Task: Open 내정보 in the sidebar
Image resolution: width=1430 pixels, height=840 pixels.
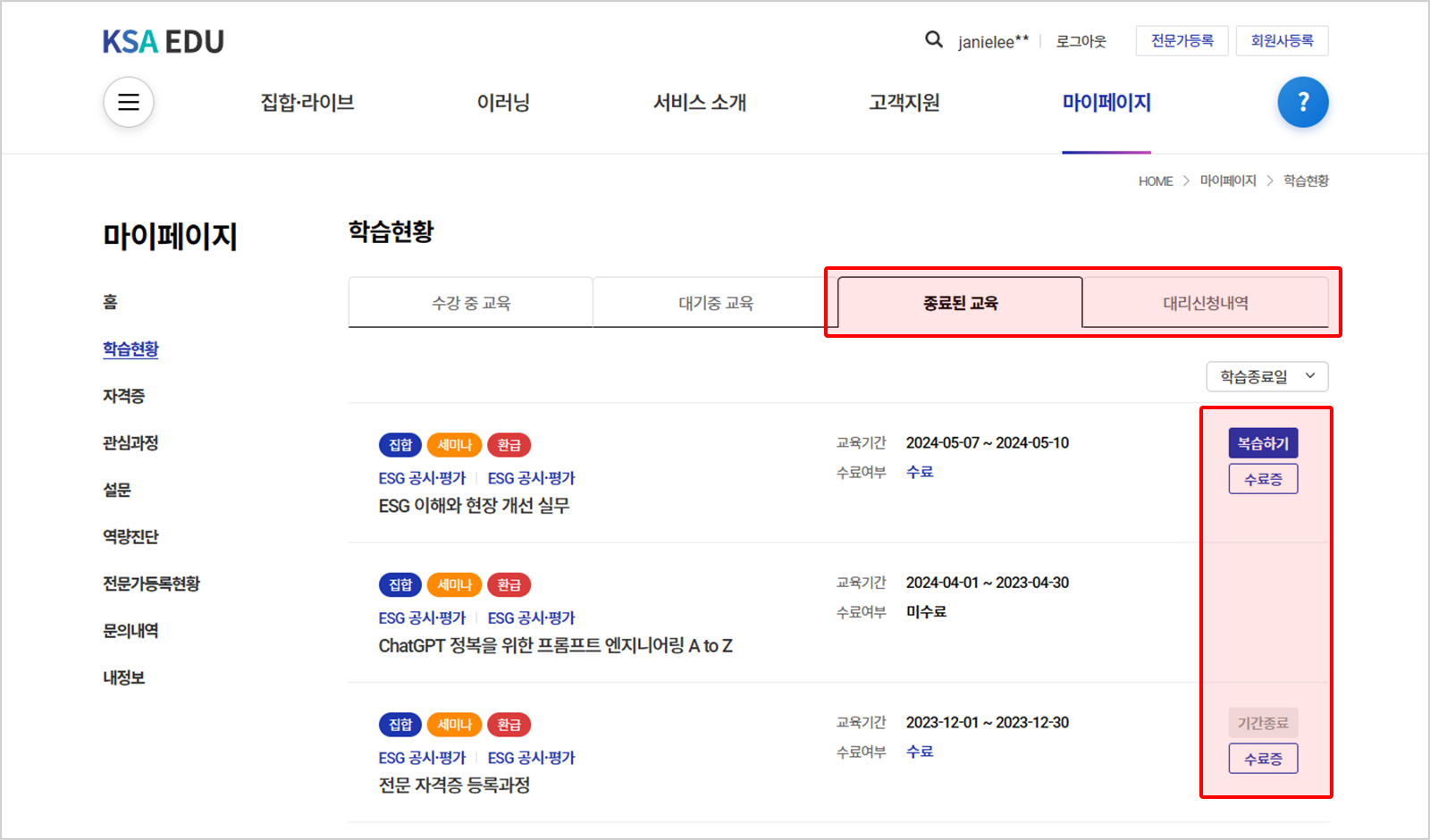Action: (x=124, y=677)
